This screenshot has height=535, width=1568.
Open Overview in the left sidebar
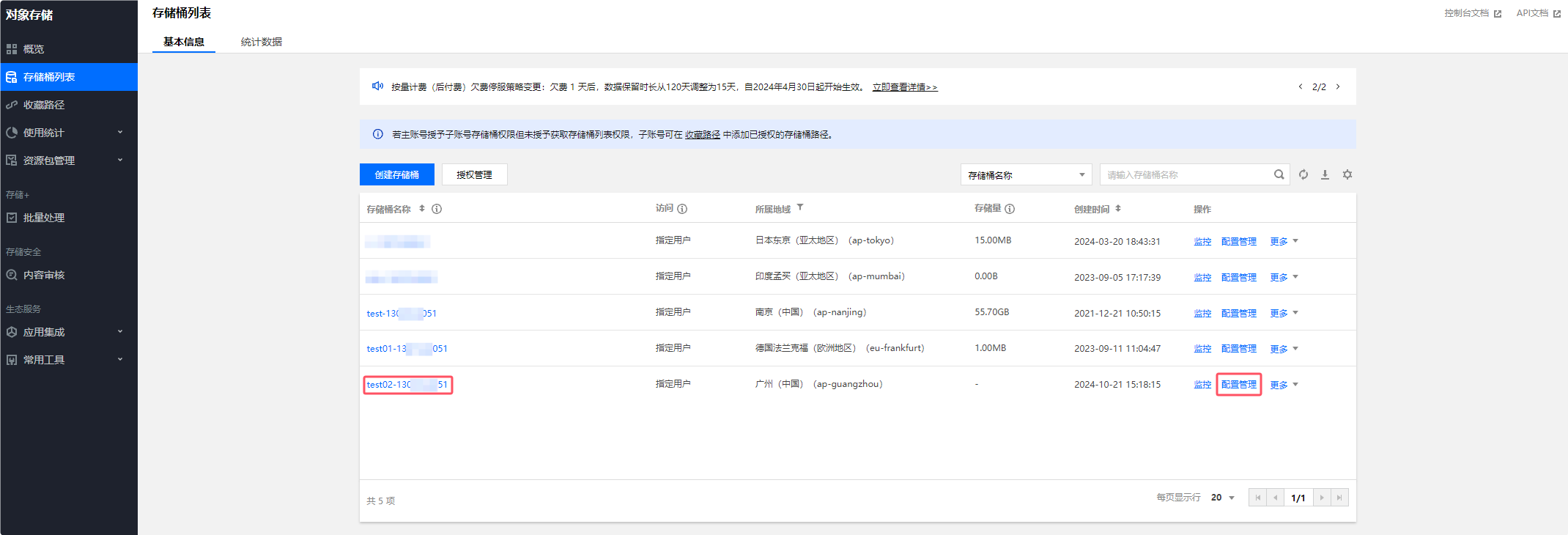(x=34, y=49)
